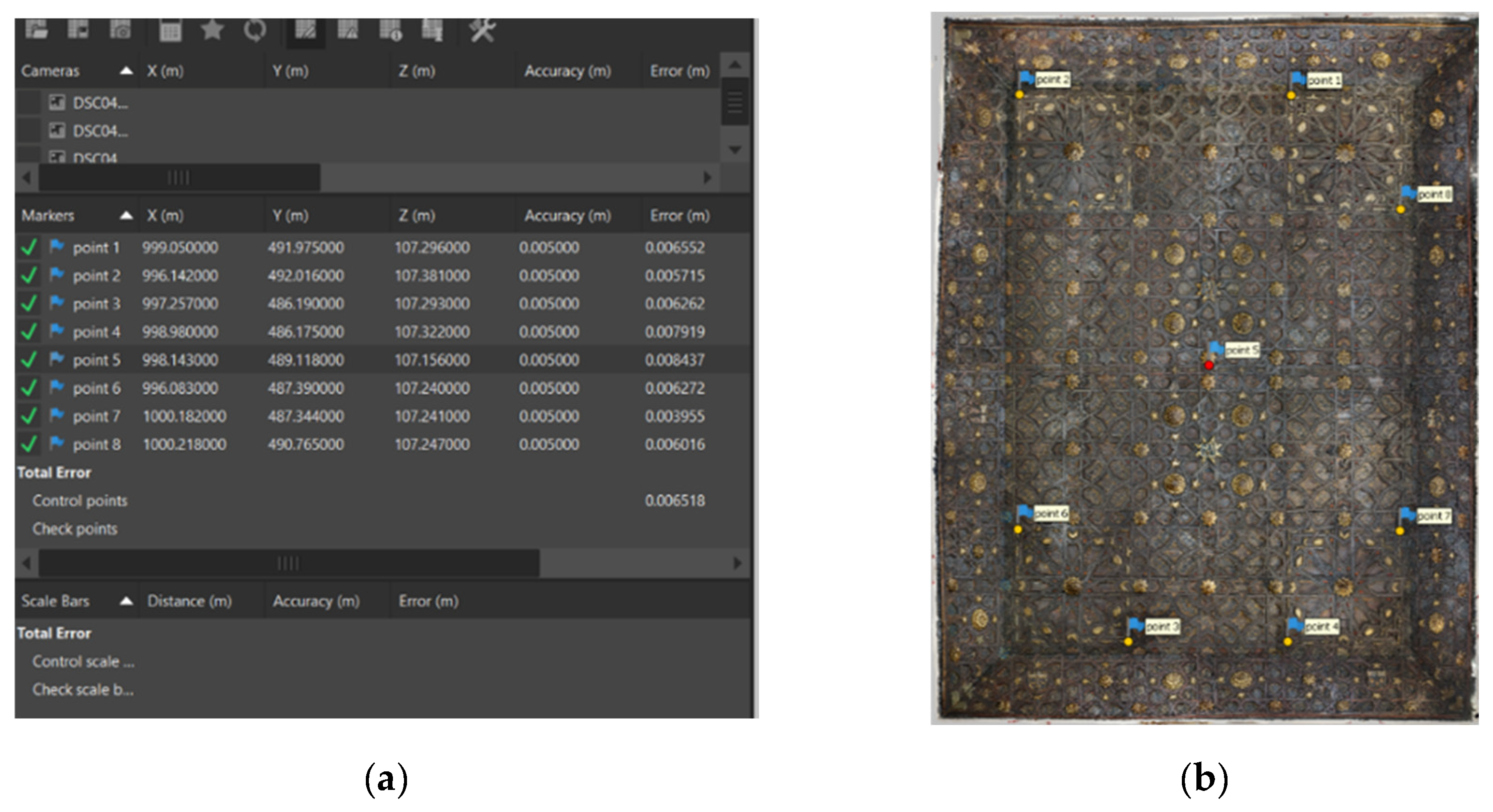Click the Optimize cameras star icon
The height and width of the screenshot is (812, 1493).
click(212, 29)
